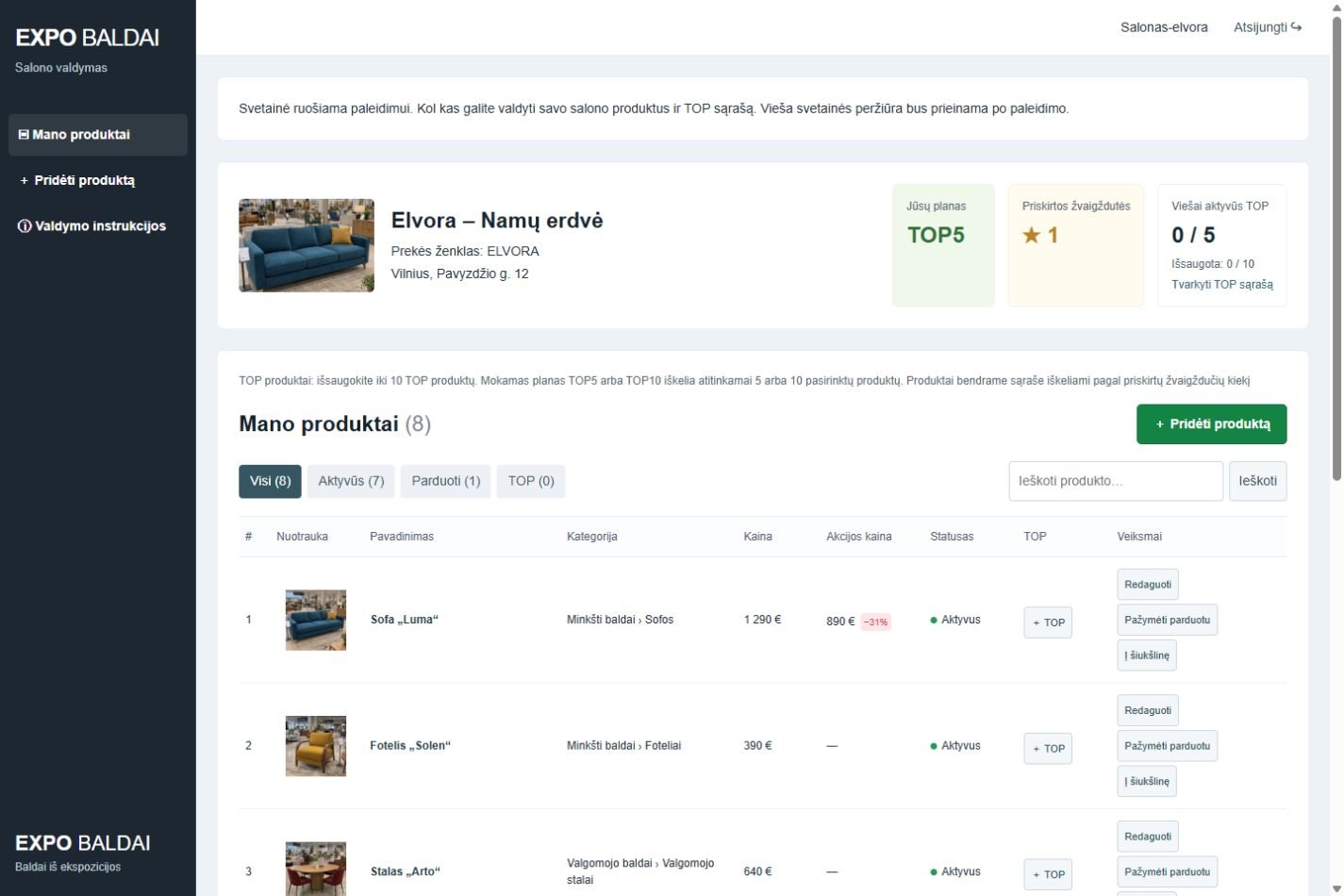Open Mano produktai in sidebar

click(x=98, y=135)
